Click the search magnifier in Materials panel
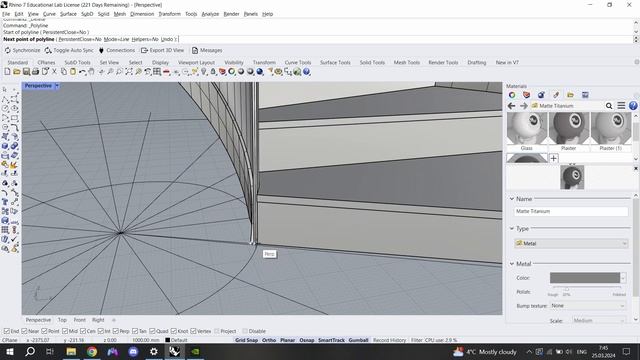The height and width of the screenshot is (360, 640). point(609,106)
